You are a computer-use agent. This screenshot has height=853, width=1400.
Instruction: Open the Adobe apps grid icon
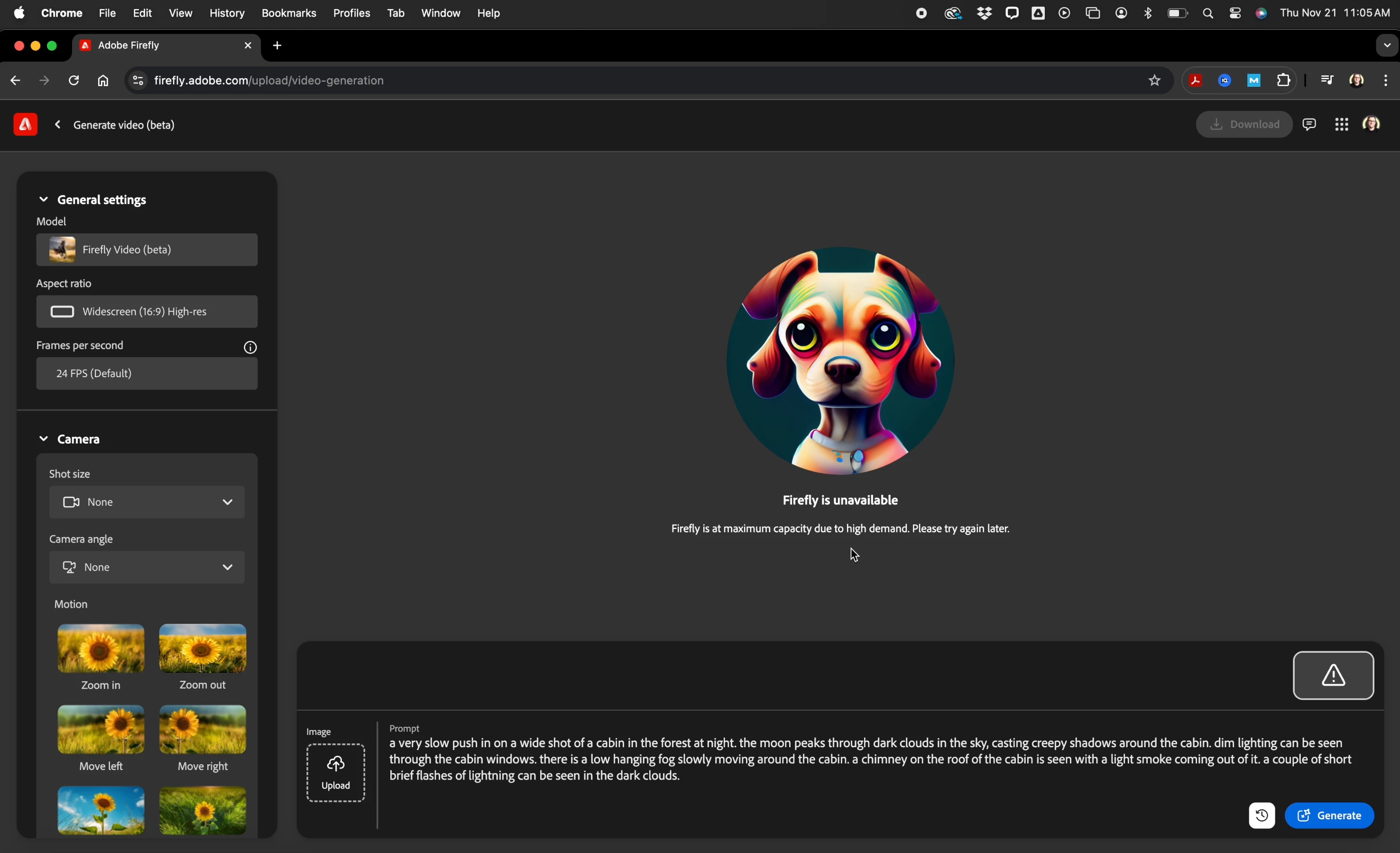coord(1342,124)
